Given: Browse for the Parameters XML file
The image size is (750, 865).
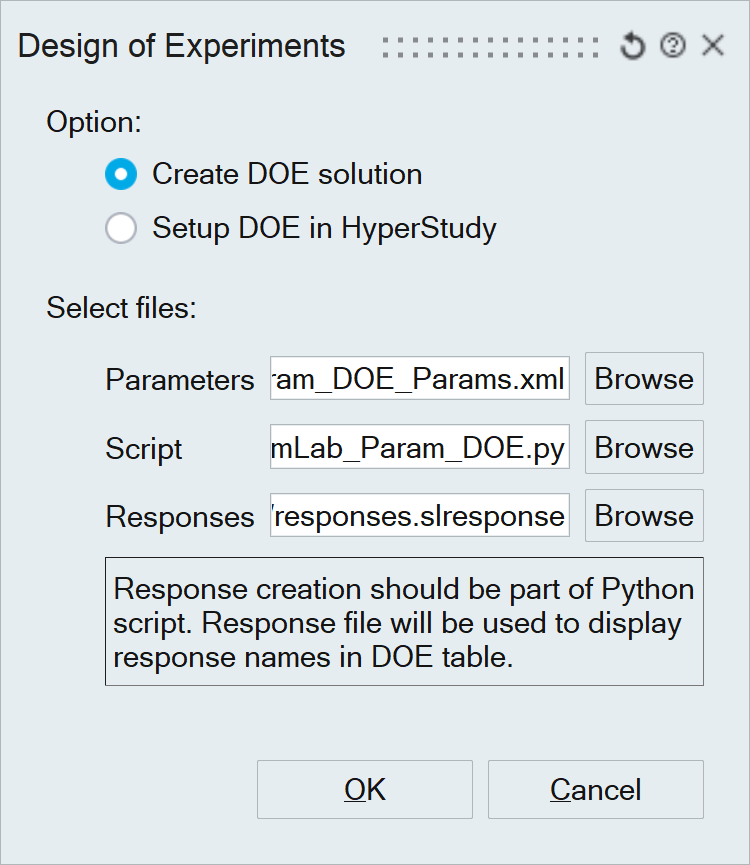Looking at the screenshot, I should click(x=644, y=379).
